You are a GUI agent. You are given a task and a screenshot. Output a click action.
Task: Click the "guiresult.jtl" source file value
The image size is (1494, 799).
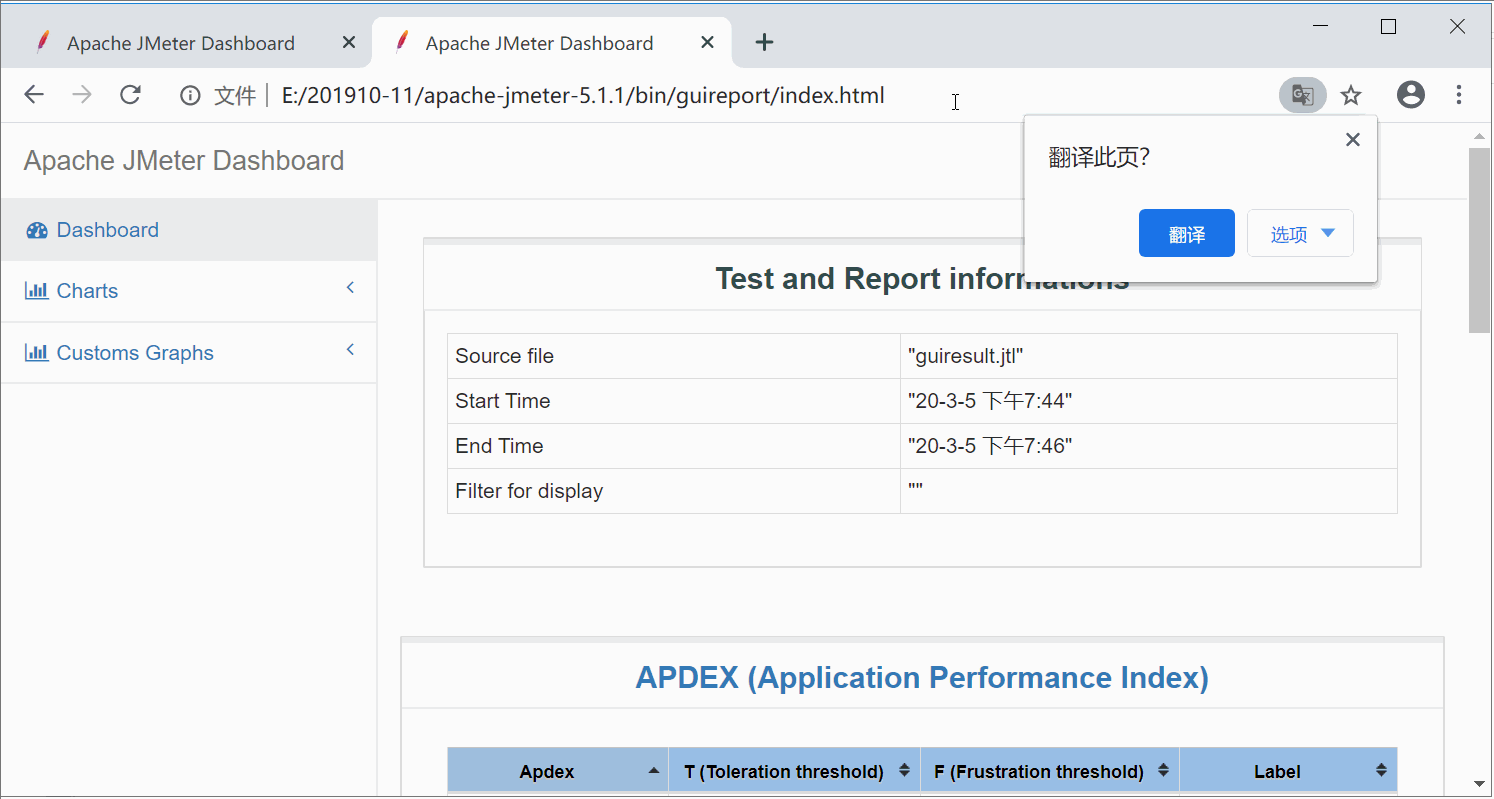[x=966, y=356]
